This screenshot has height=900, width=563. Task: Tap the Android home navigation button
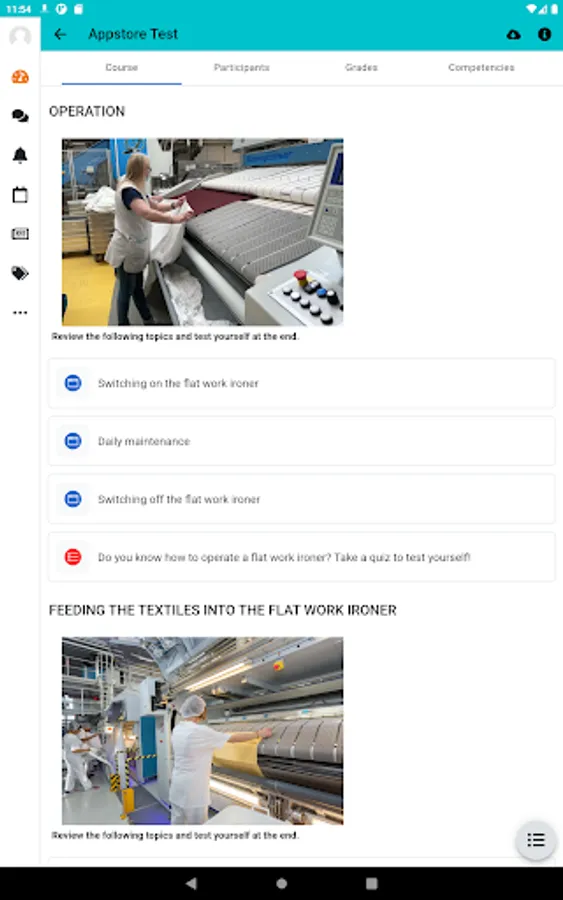tap(281, 883)
